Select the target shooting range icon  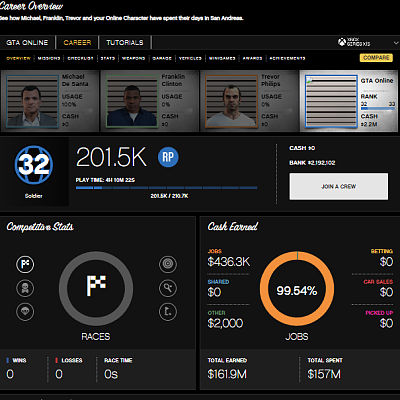tap(168, 264)
